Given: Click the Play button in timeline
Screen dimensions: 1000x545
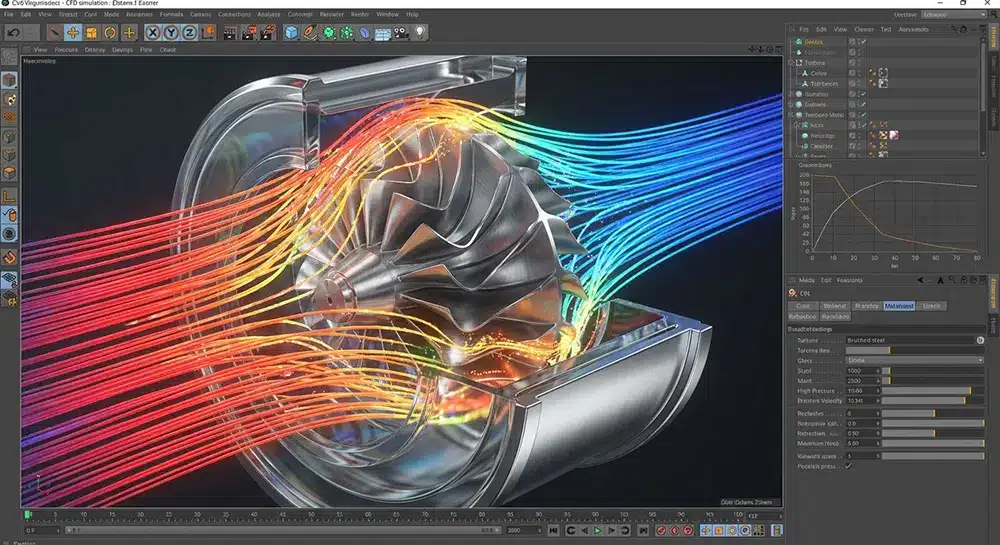Looking at the screenshot, I should (598, 530).
